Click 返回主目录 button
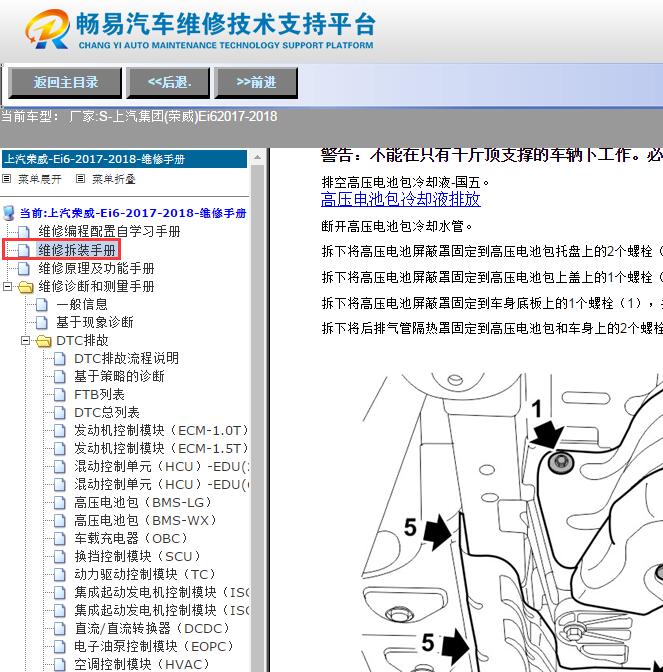This screenshot has width=663, height=672. click(65, 82)
